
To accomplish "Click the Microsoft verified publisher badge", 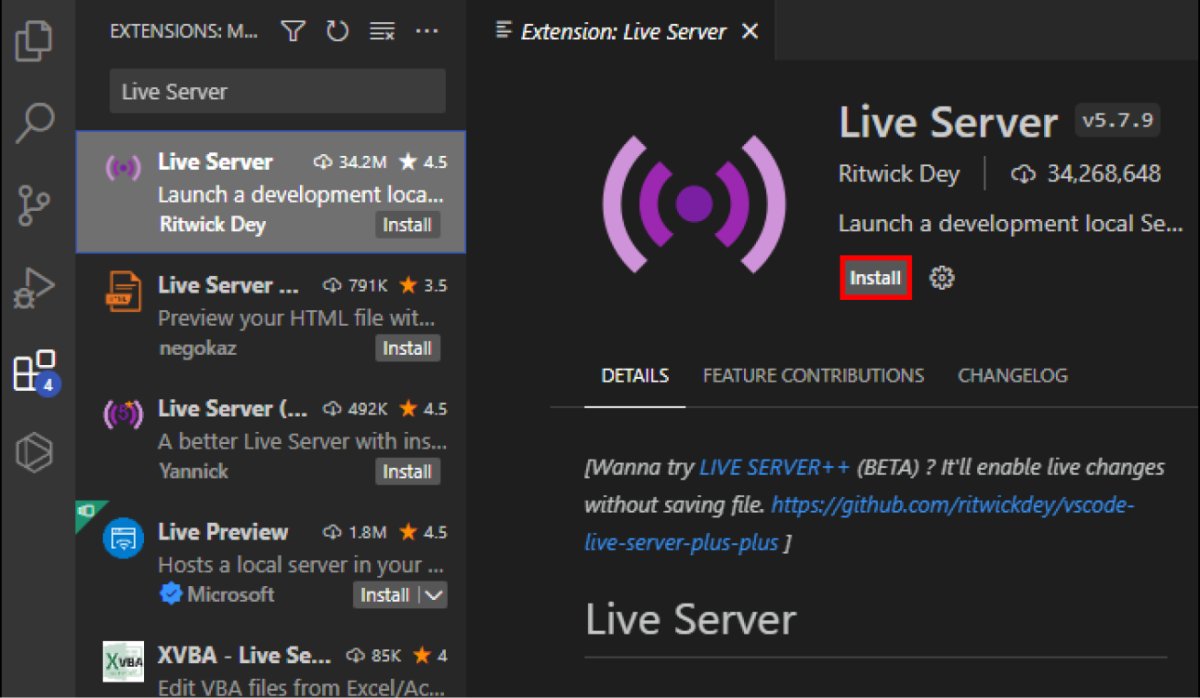I will click(x=170, y=594).
